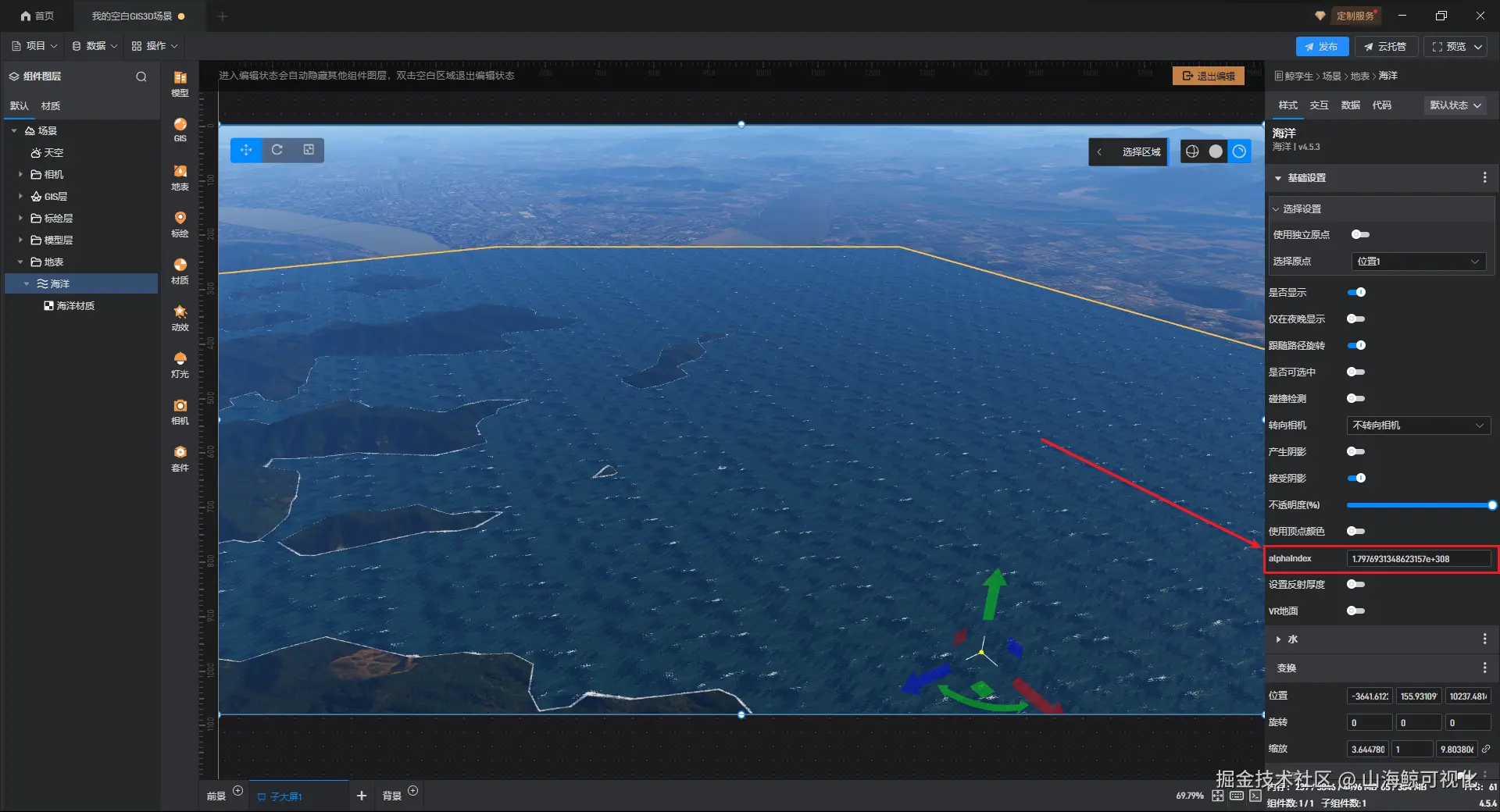
Task: Select the scale gizmo tool
Action: click(309, 150)
